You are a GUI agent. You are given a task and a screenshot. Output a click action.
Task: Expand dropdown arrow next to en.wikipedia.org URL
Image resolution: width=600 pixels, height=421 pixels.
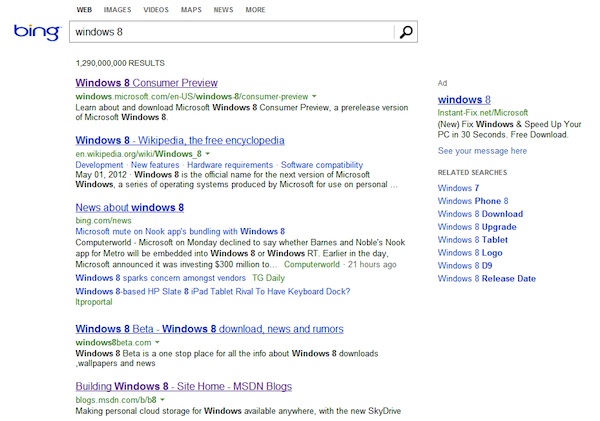coord(208,153)
